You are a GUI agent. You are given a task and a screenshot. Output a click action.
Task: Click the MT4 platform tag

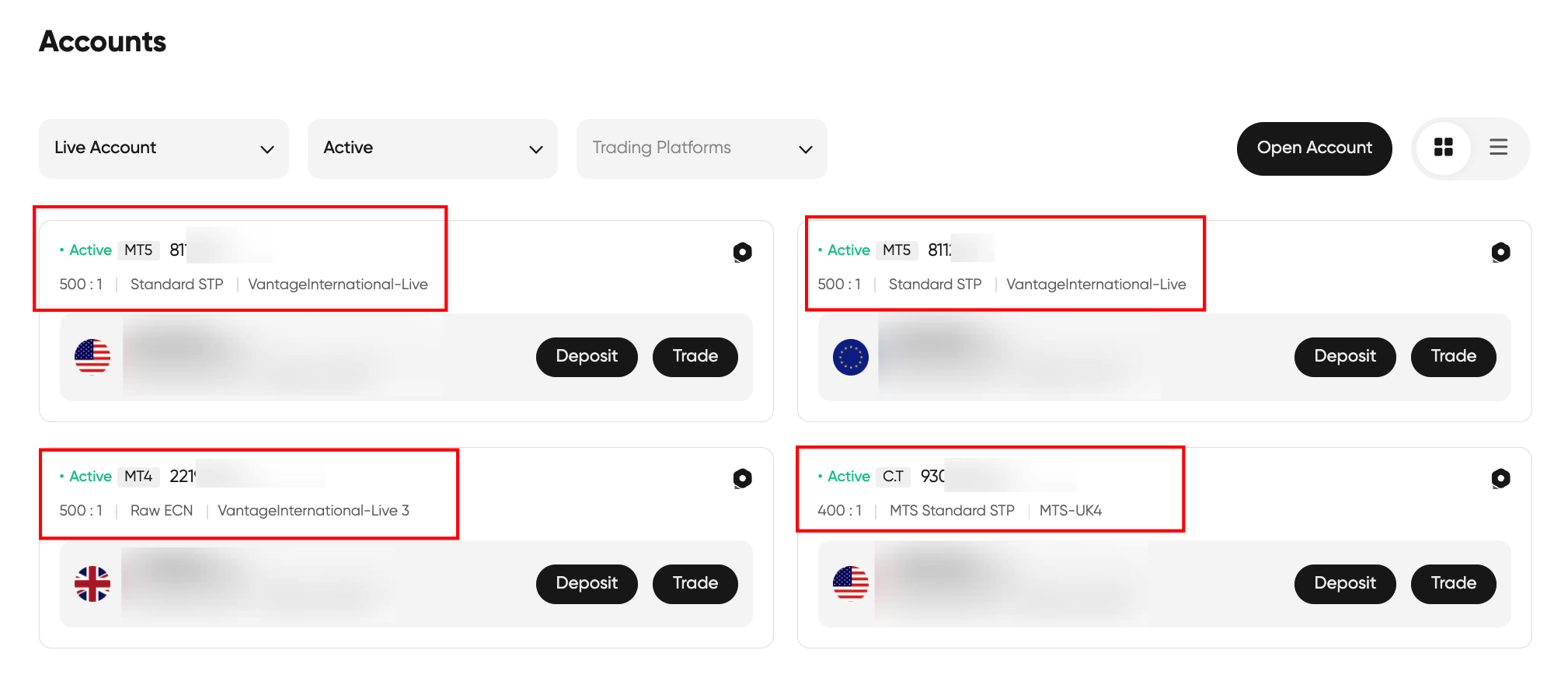[138, 476]
